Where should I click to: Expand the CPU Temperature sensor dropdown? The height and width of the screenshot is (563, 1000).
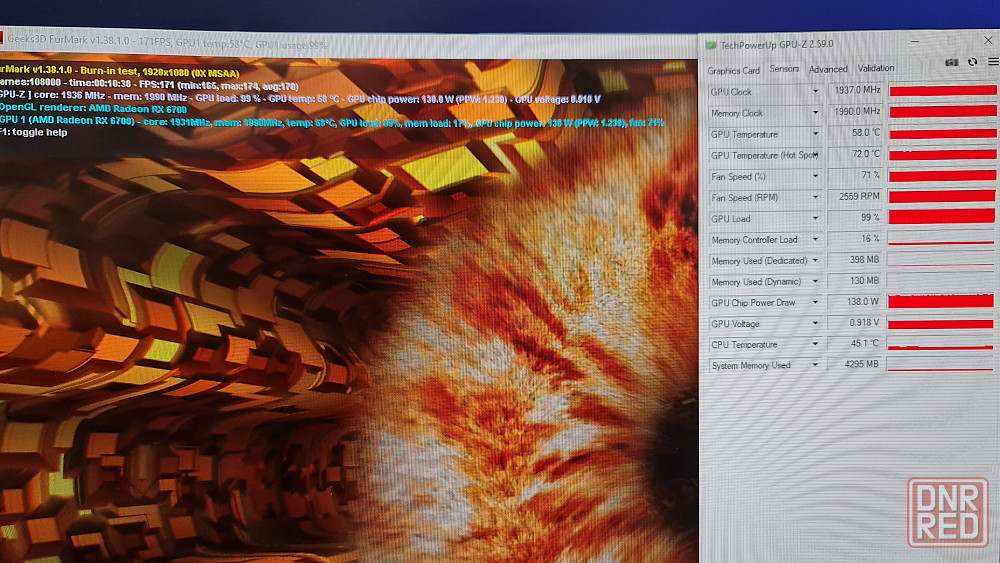815,344
